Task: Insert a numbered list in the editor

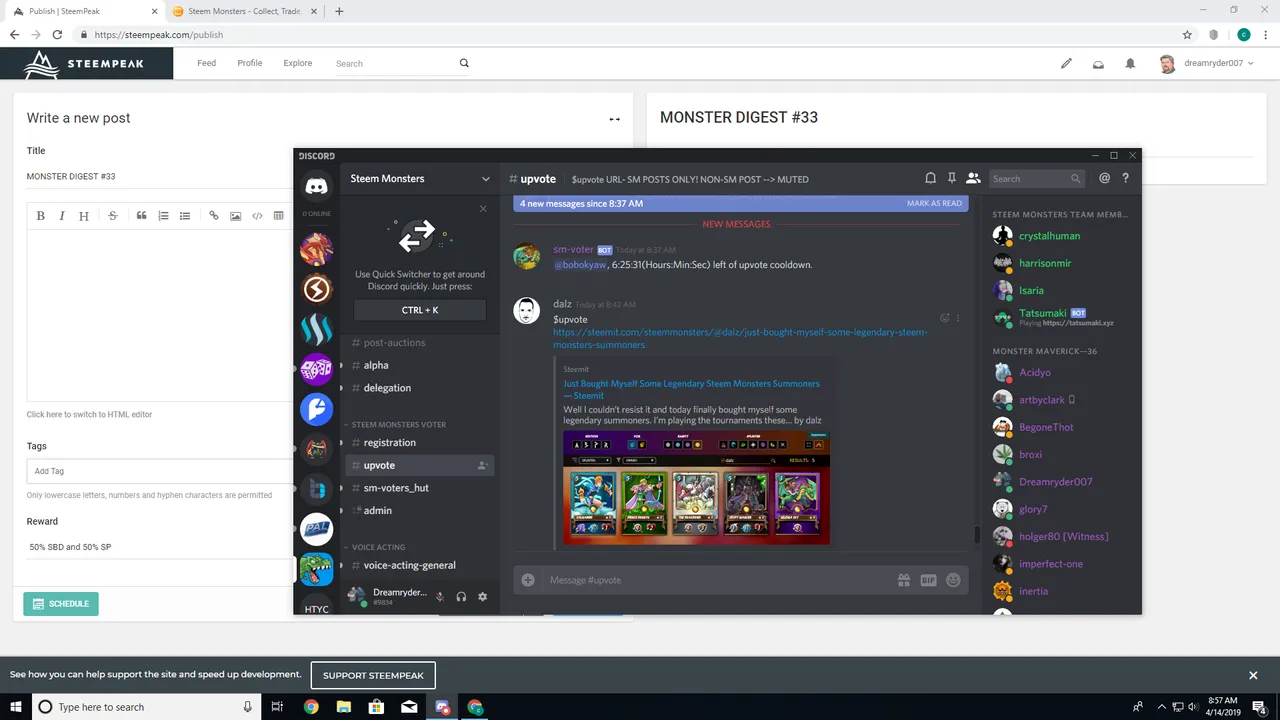Action: click(163, 216)
